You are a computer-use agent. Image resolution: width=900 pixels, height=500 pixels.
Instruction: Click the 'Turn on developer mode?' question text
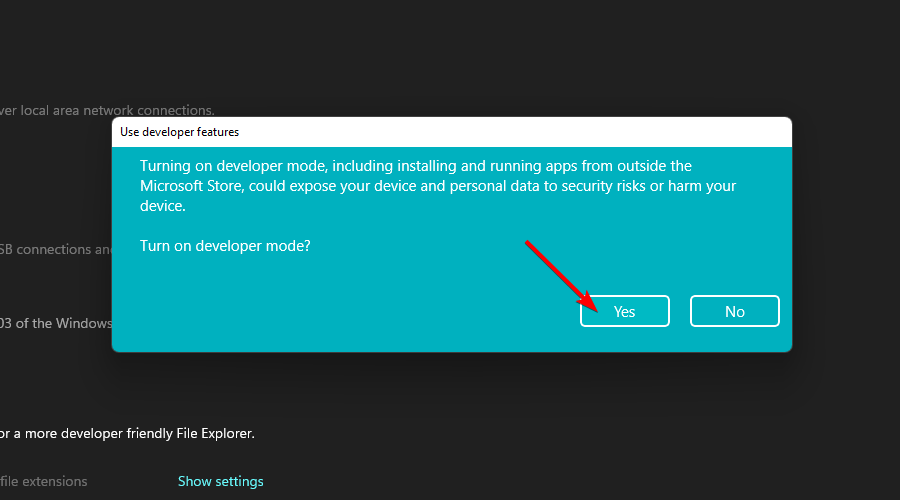[x=225, y=245]
